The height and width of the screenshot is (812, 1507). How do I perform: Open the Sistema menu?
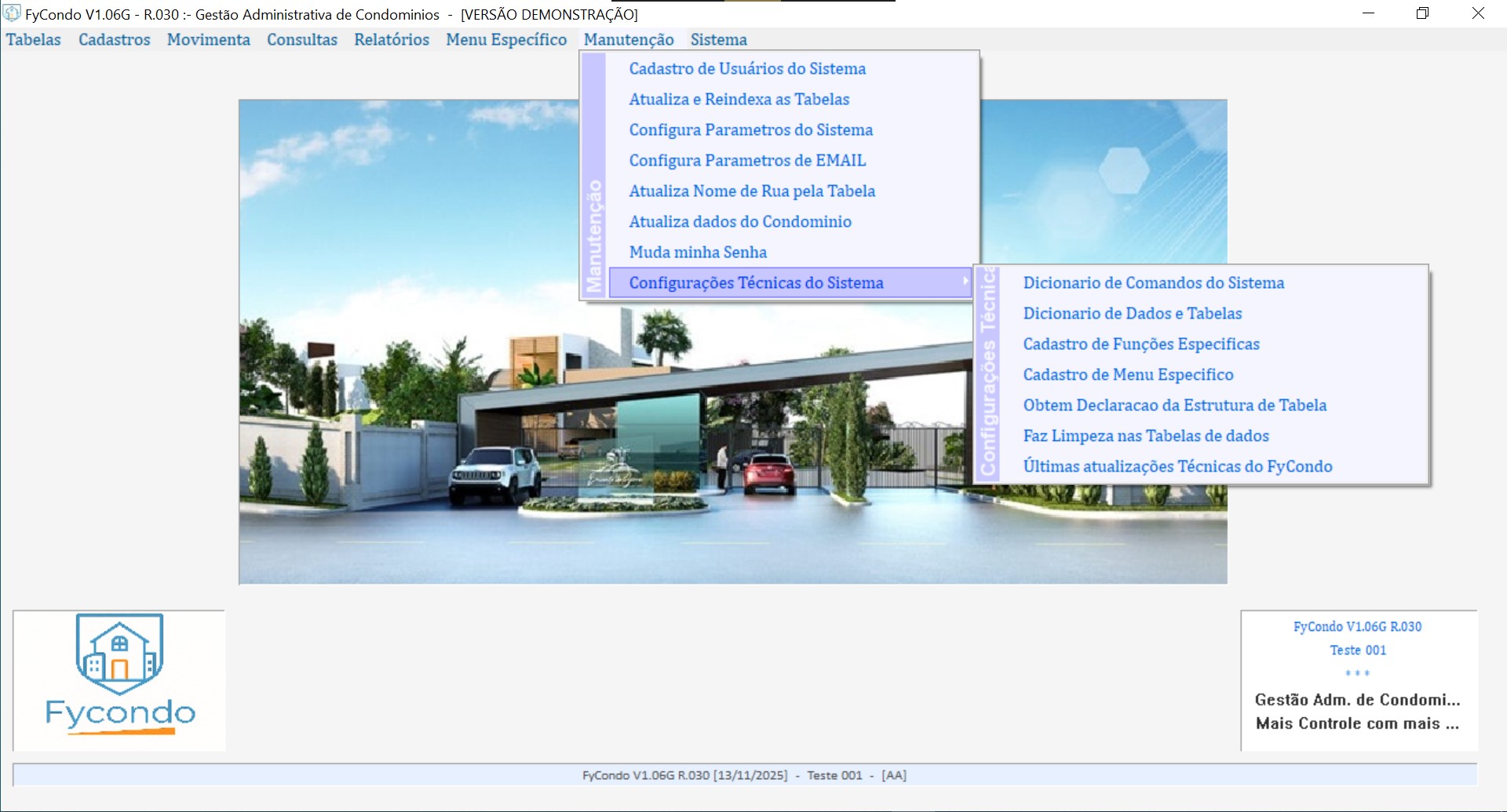[x=718, y=39]
